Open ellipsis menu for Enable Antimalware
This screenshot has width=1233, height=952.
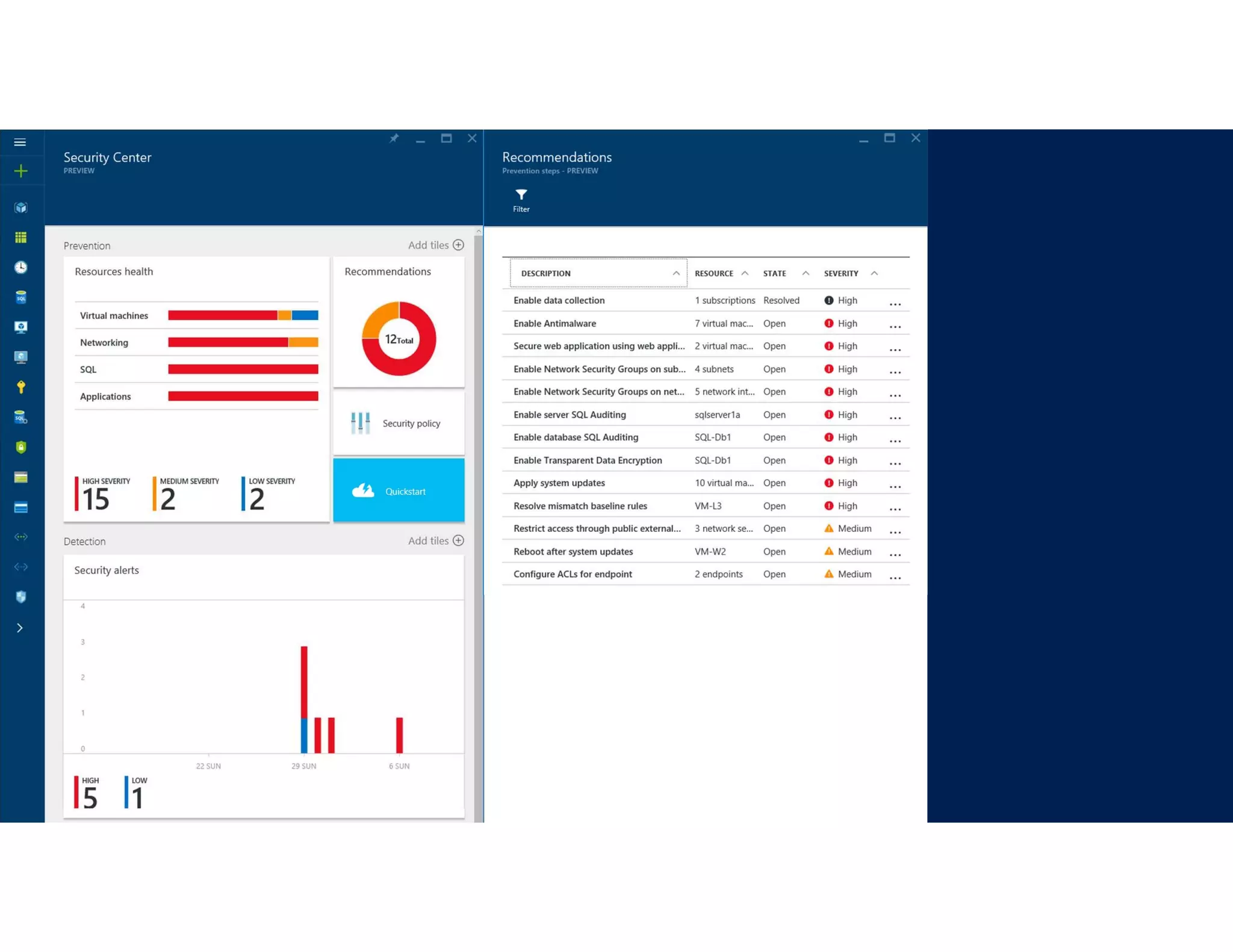895,327
